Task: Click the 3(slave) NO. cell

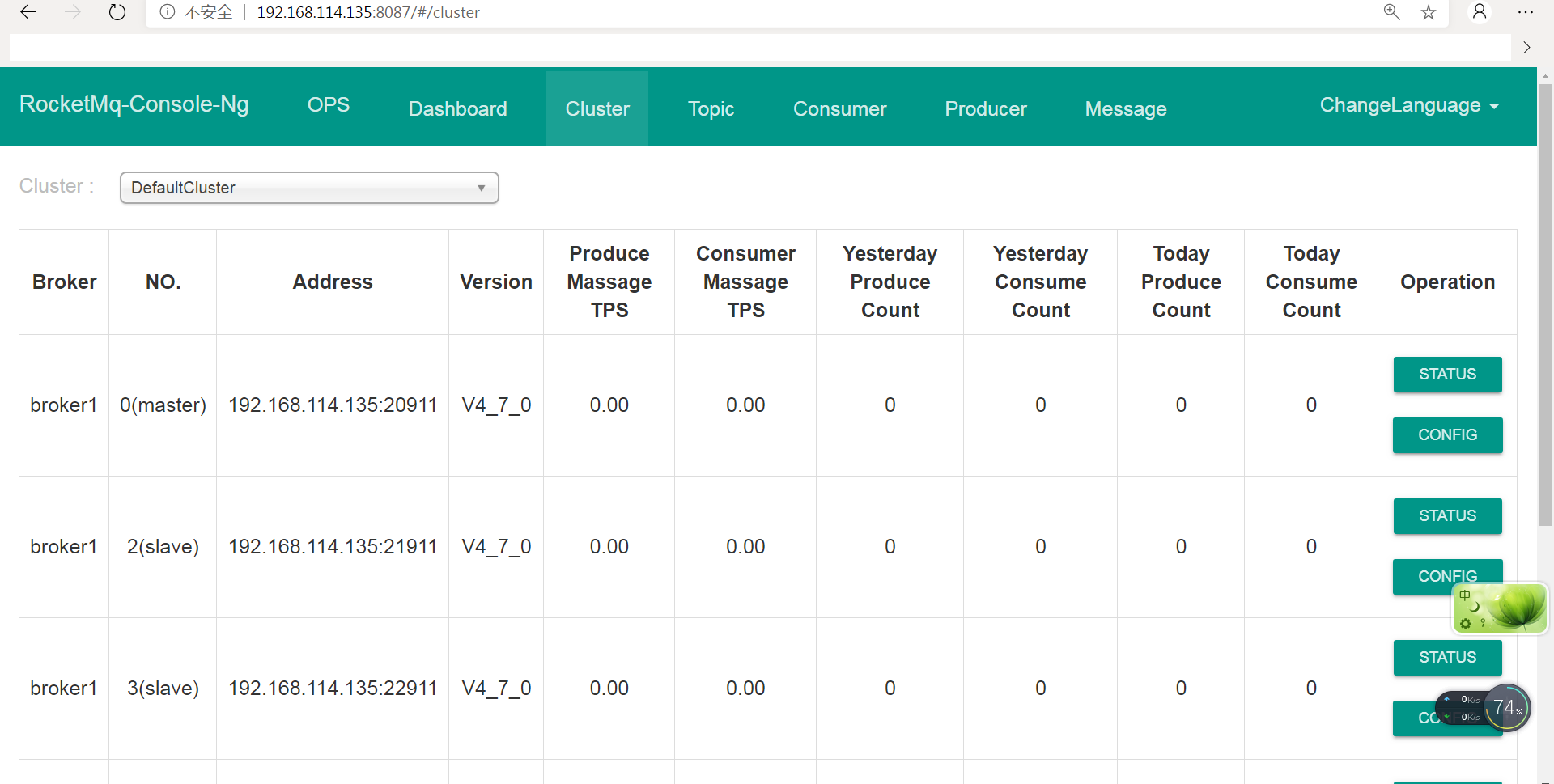Action: coord(163,688)
